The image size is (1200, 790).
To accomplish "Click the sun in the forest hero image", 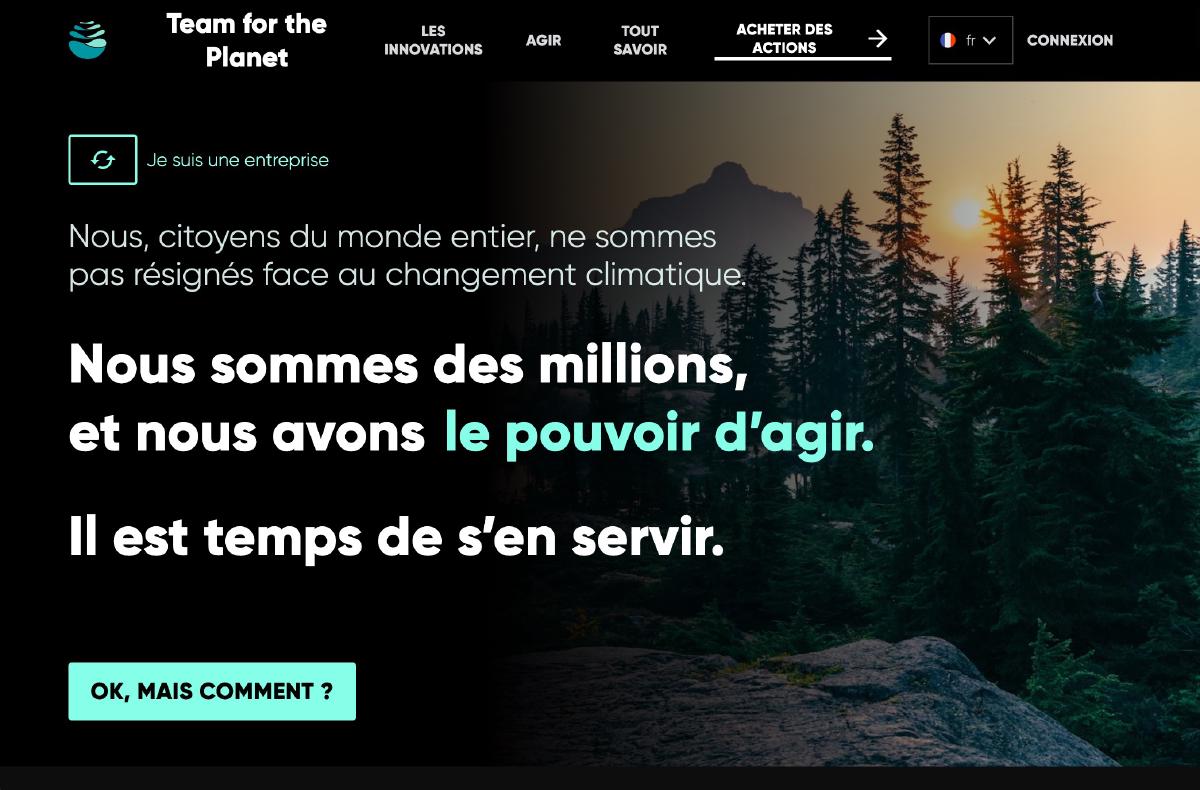I will pyautogui.click(x=966, y=213).
